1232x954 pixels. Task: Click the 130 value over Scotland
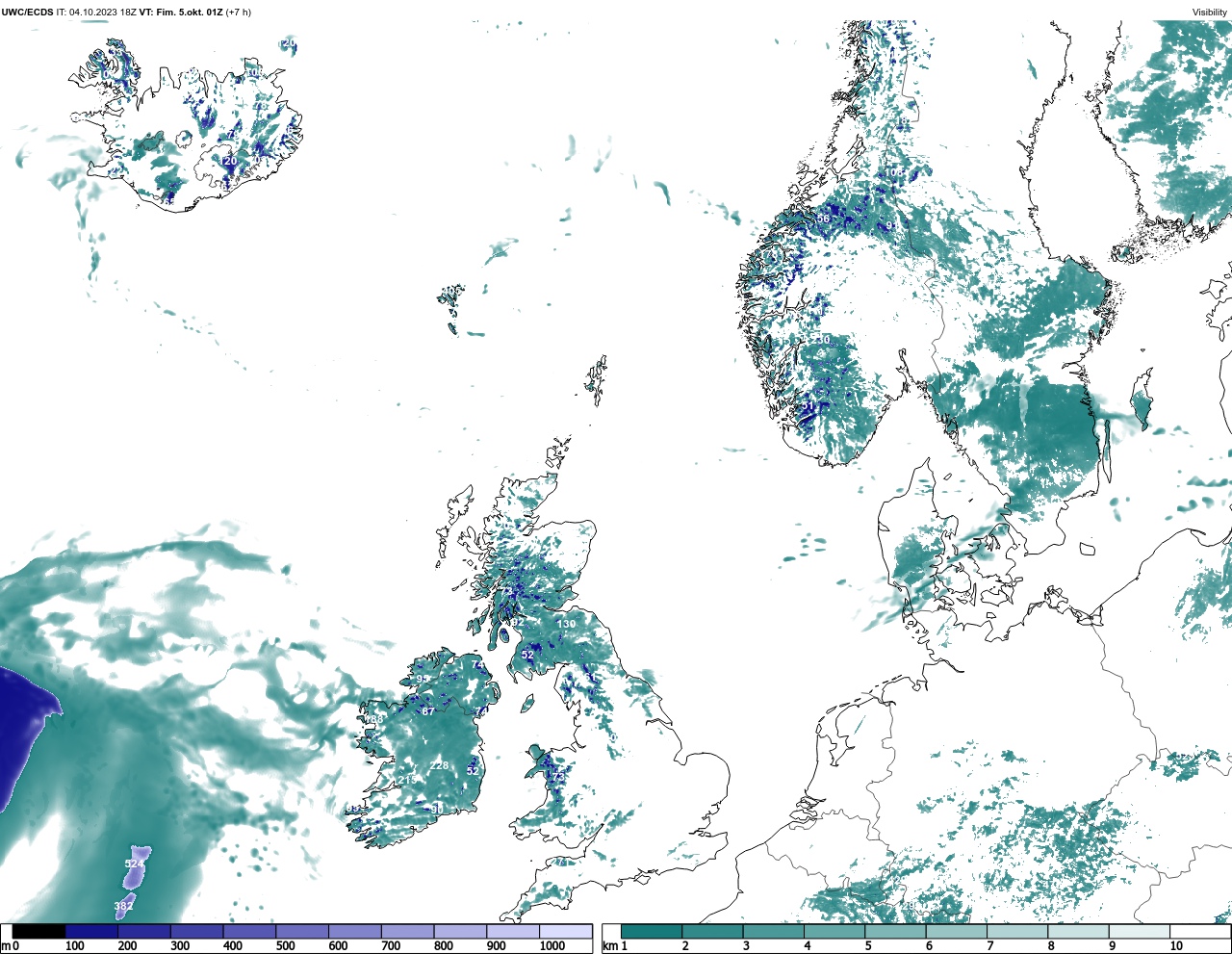coord(566,624)
